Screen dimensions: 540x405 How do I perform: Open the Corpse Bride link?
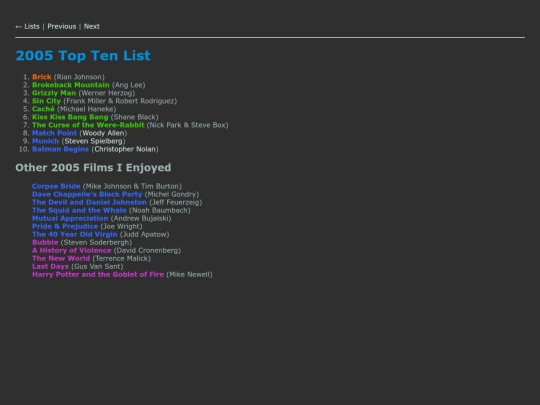[x=56, y=186]
